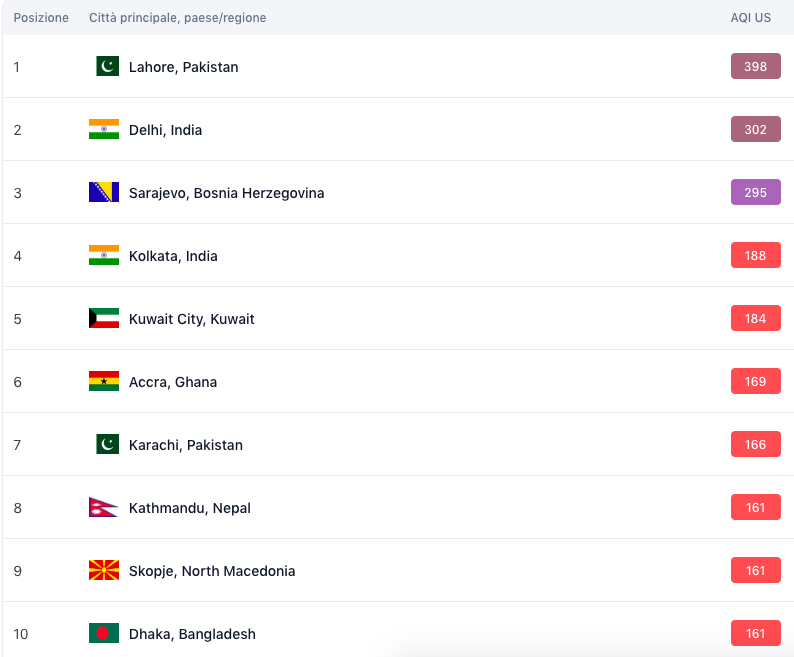Screen dimensions: 794x657
Task: Click the Posizione column header
Action: 41,18
